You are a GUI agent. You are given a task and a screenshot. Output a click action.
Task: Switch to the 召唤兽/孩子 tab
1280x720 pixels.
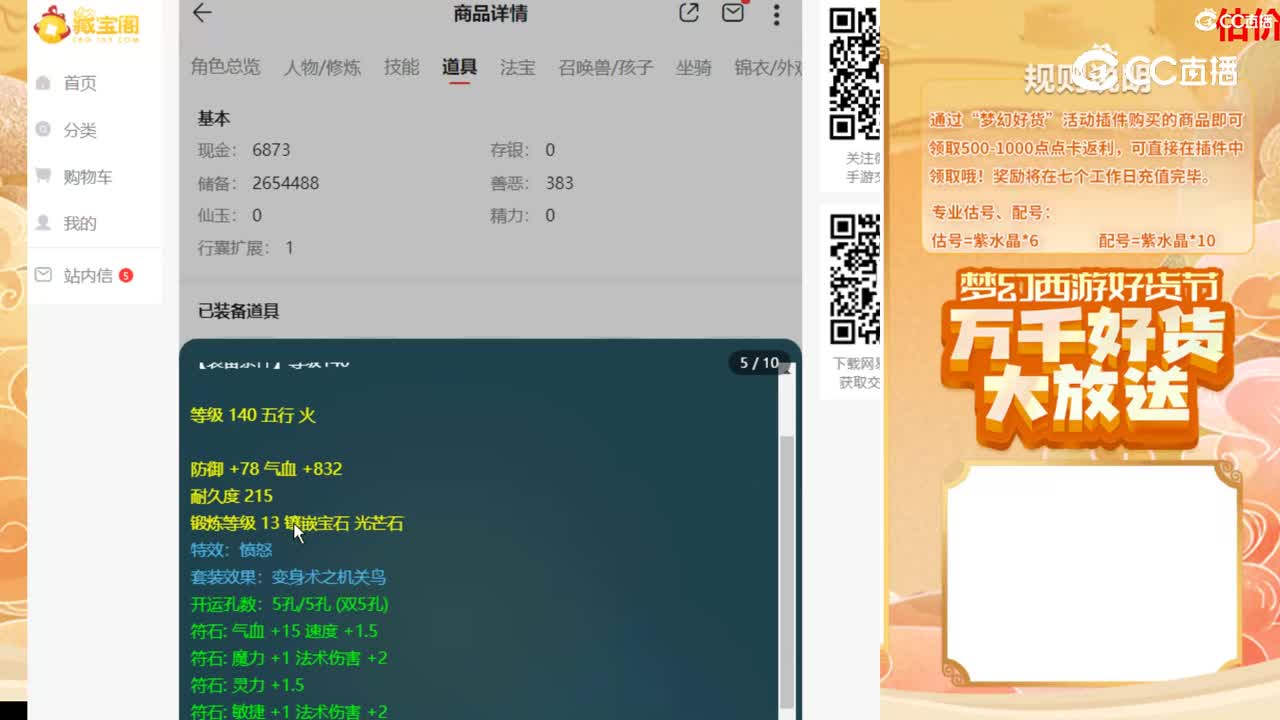pos(606,67)
